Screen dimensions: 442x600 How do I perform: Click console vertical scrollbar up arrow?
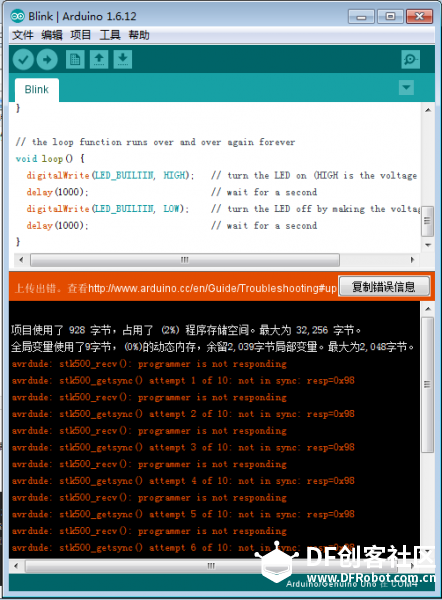428,308
